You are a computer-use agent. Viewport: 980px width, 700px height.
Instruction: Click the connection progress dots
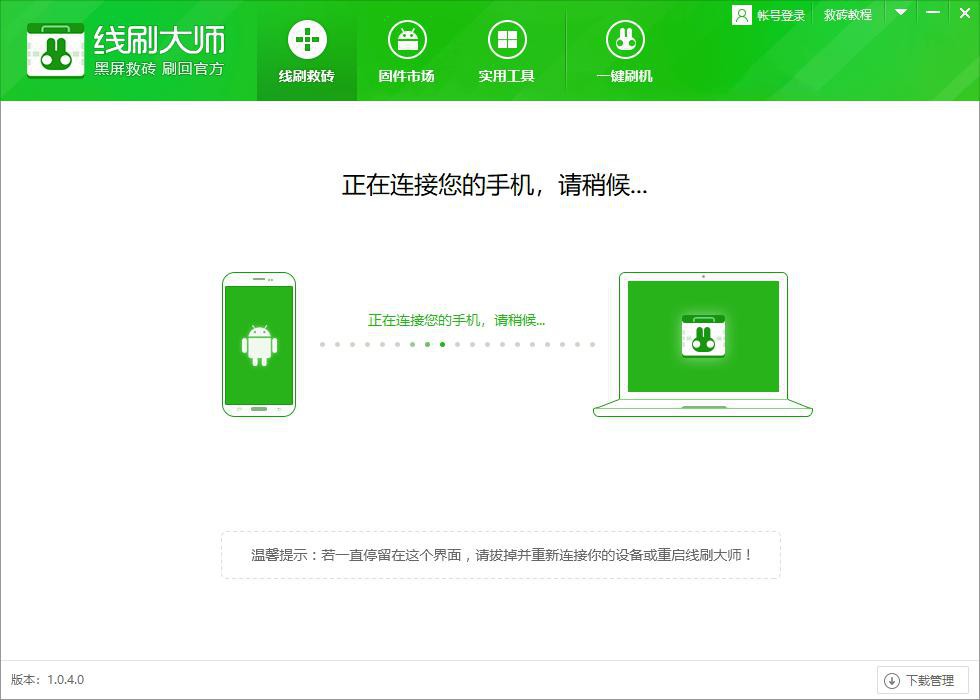point(458,344)
